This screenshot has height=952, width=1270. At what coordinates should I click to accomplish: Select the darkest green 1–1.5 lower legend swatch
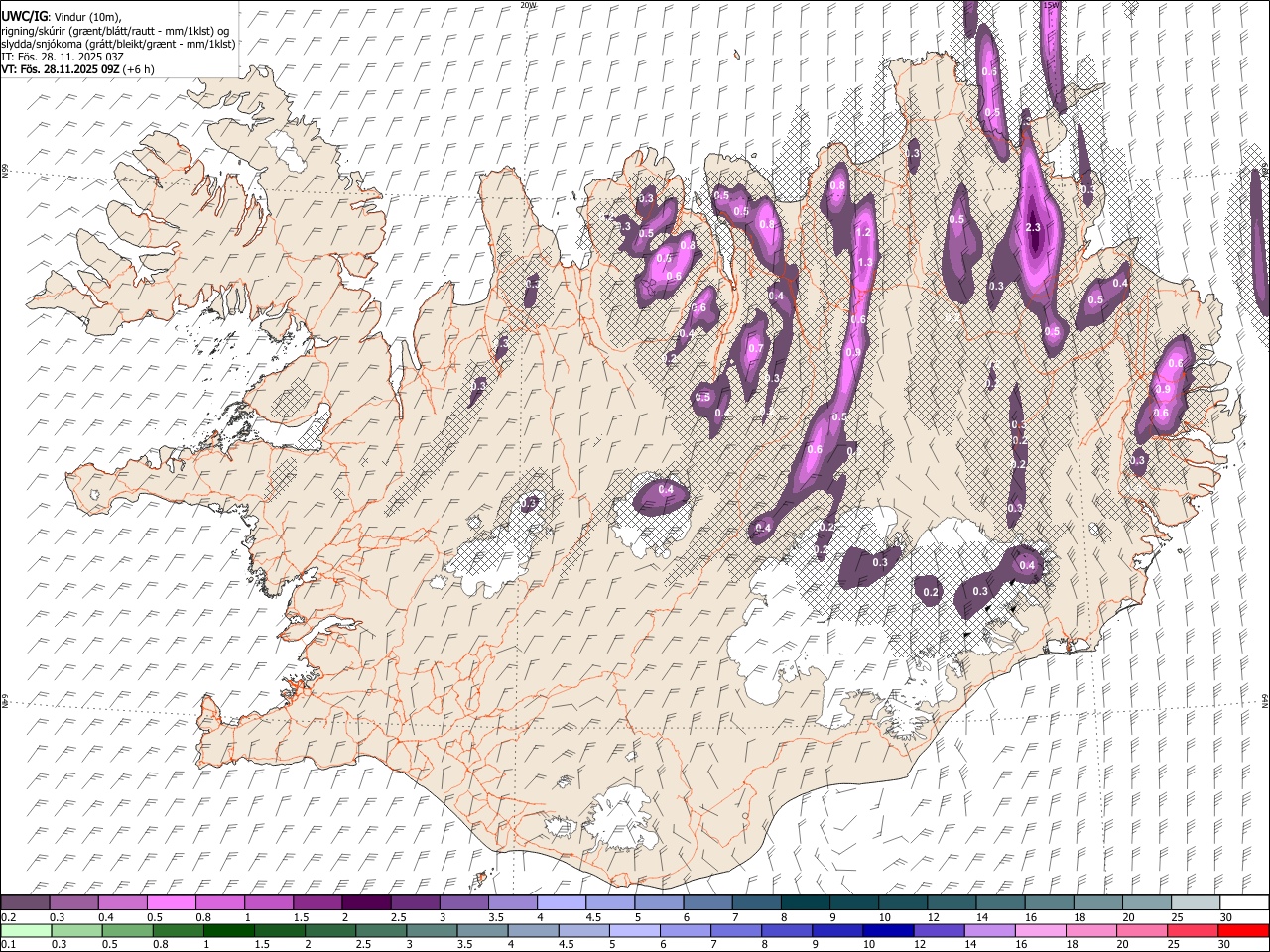(x=228, y=930)
